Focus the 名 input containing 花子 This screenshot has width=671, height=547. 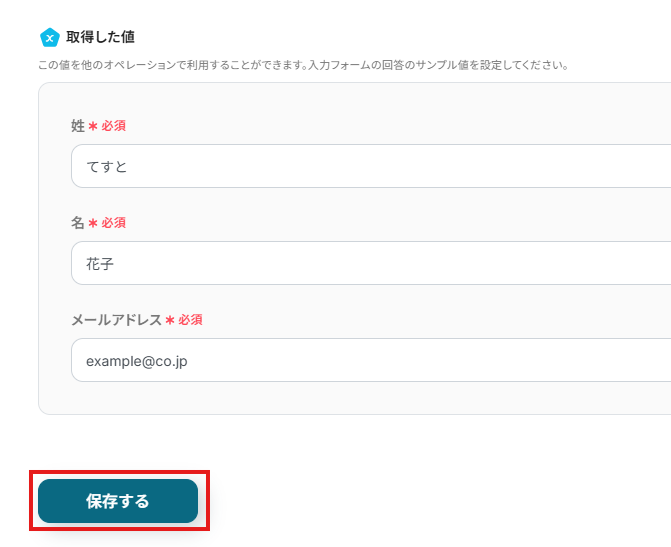pyautogui.click(x=370, y=263)
